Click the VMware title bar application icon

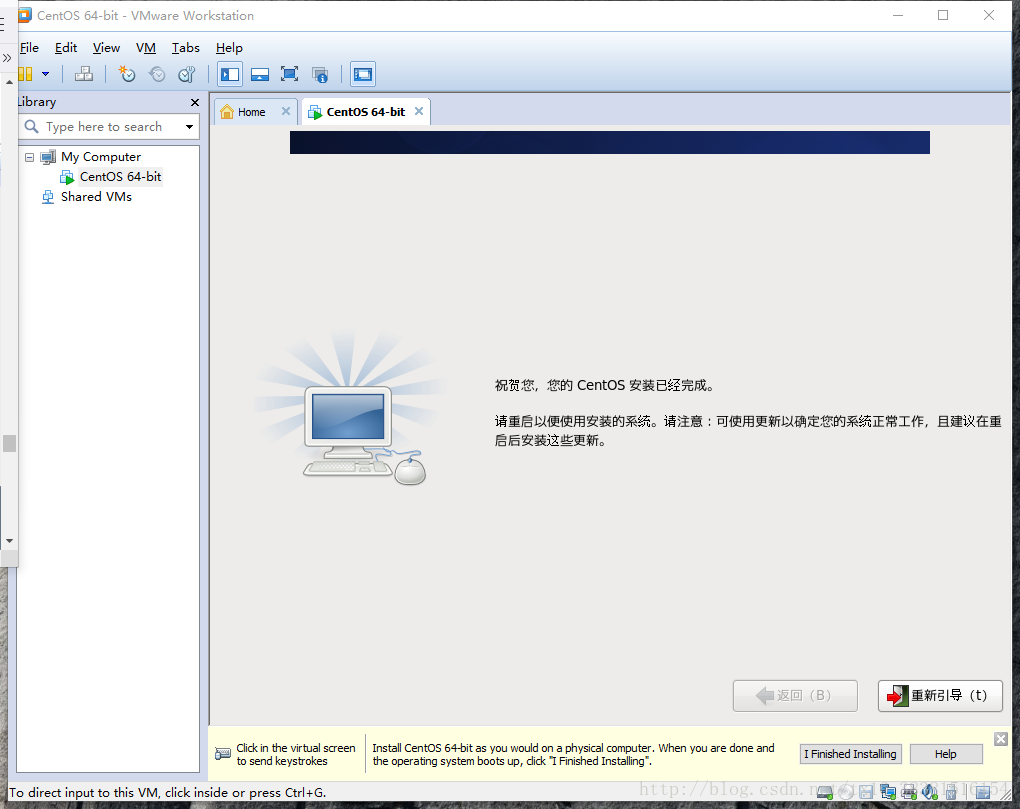coord(24,15)
